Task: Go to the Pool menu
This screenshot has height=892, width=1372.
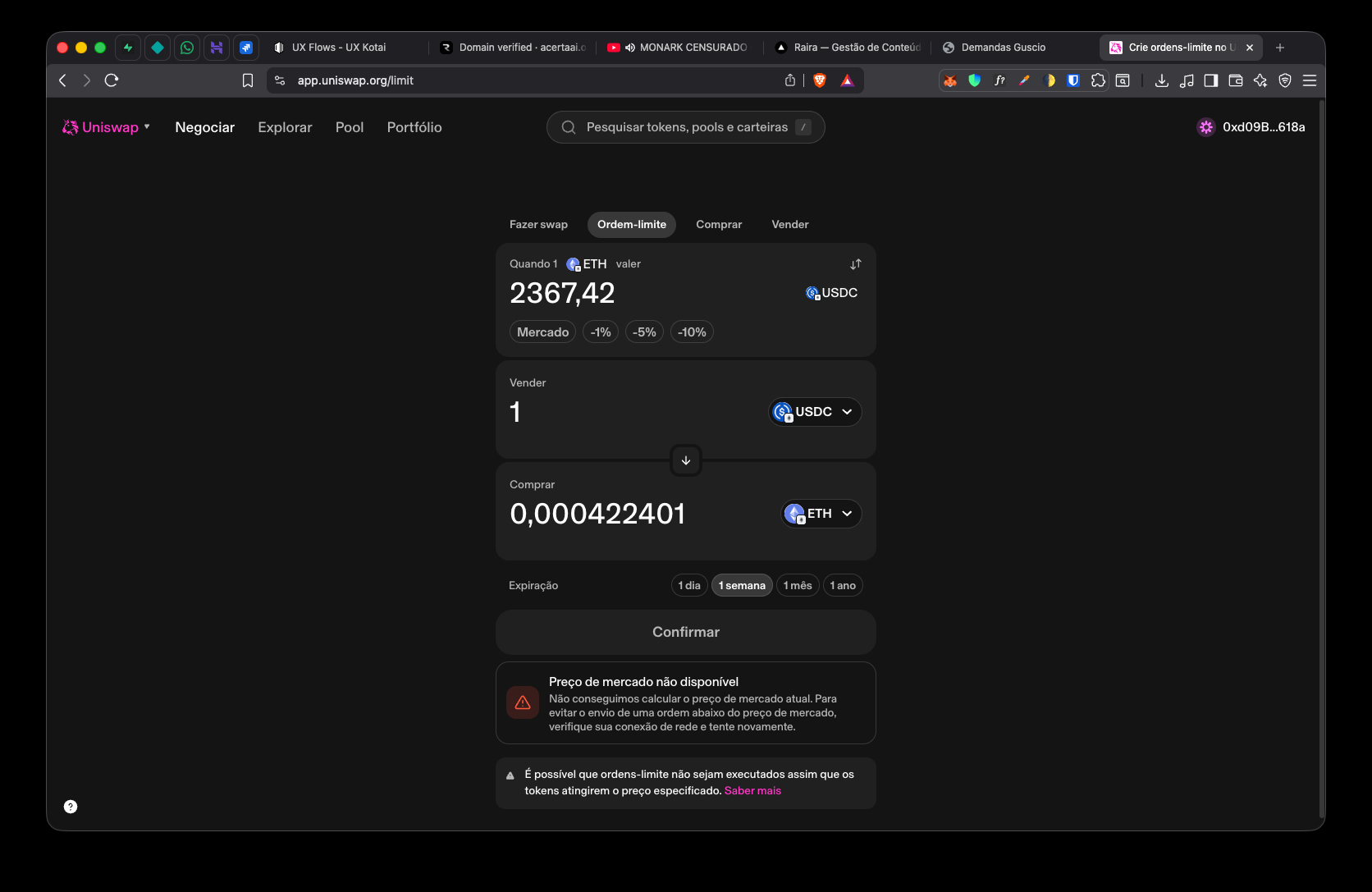Action: click(350, 127)
